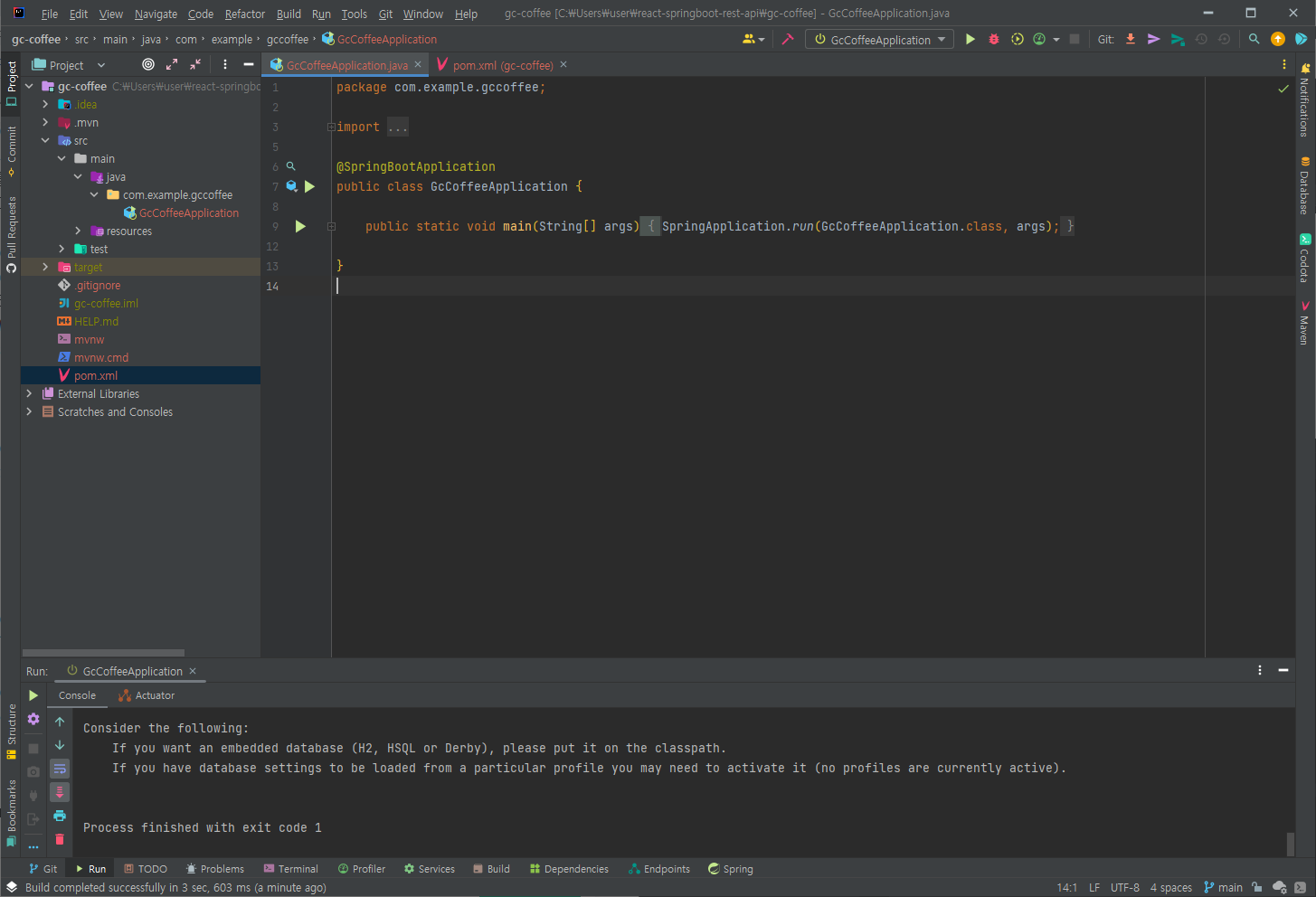The width and height of the screenshot is (1316, 897).
Task: Toggle read-only lock in status bar
Action: tap(1257, 887)
